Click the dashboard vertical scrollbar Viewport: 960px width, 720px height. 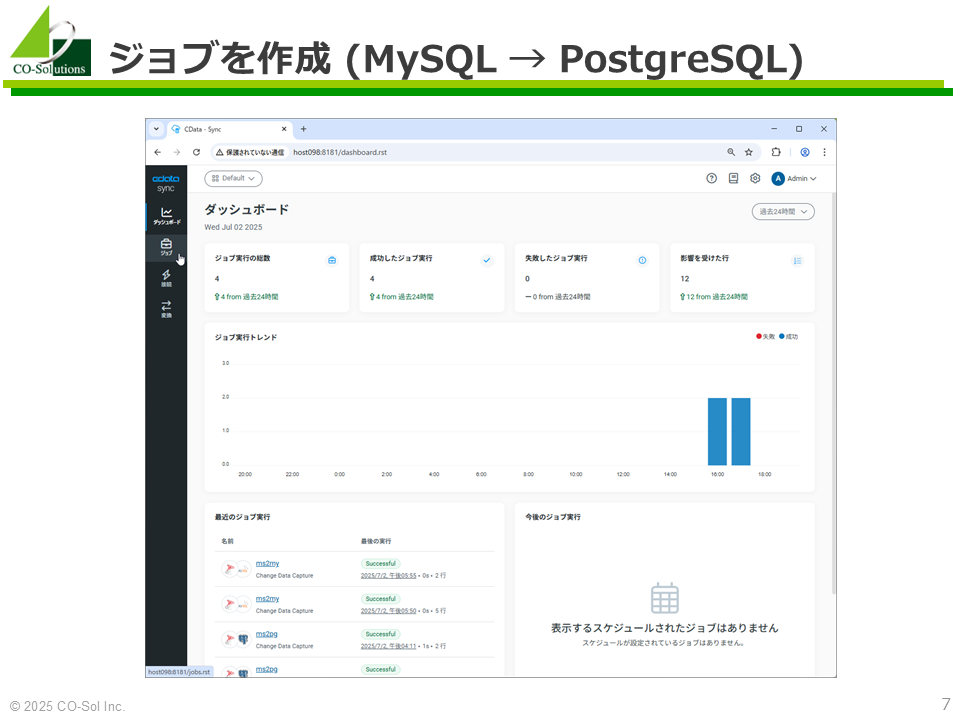(834, 392)
